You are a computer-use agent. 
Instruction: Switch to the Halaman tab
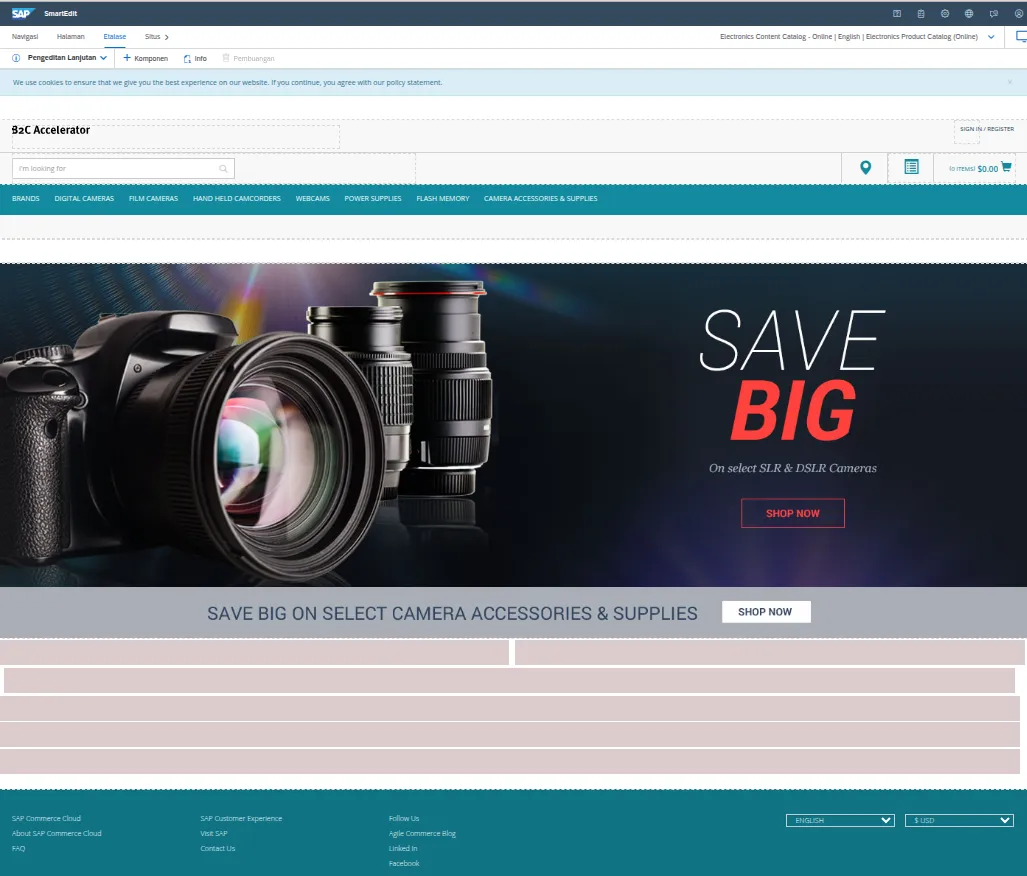coord(71,36)
